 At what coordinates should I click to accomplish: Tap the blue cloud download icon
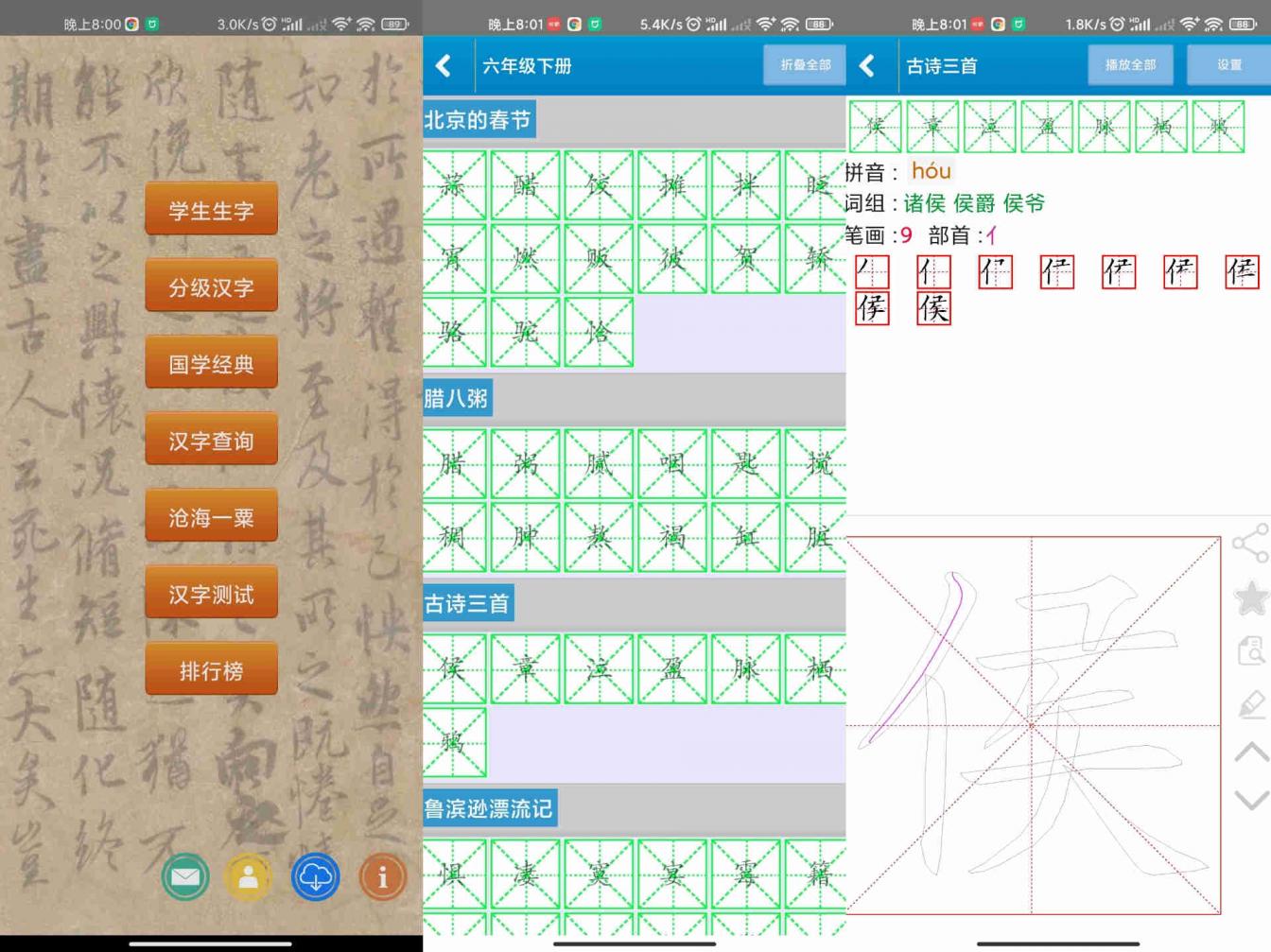(315, 876)
